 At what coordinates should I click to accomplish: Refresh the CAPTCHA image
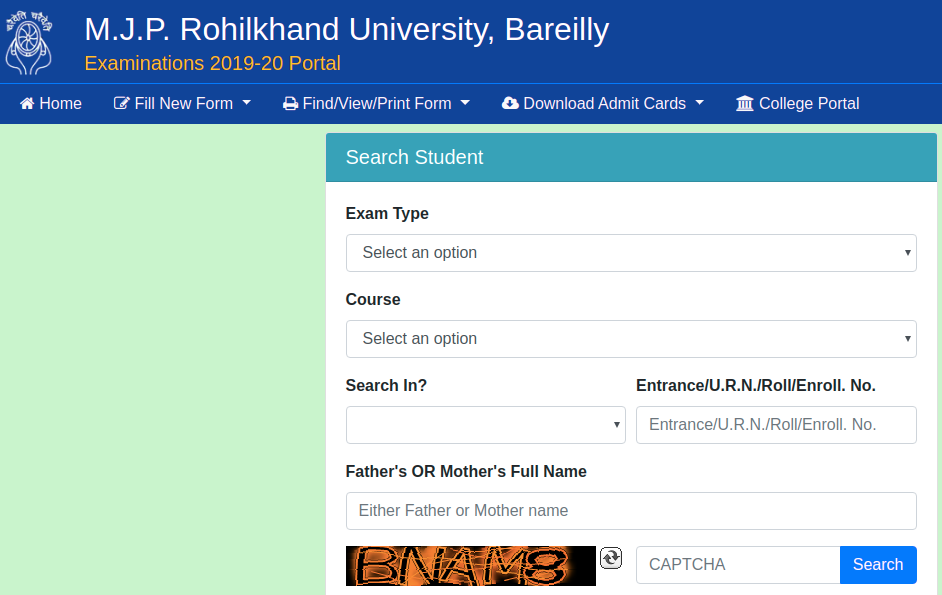click(611, 558)
